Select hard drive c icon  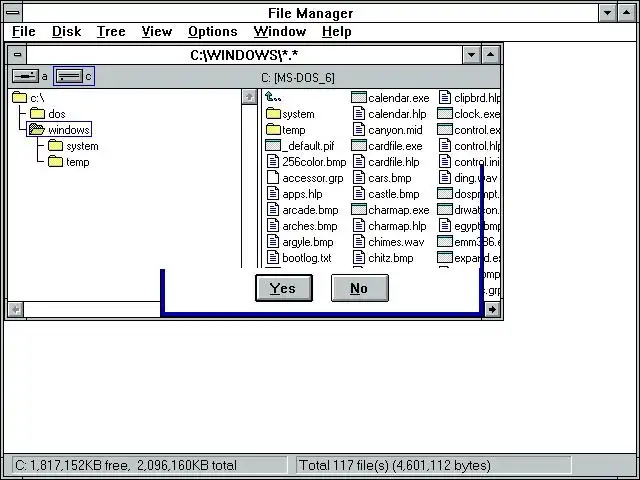69,76
